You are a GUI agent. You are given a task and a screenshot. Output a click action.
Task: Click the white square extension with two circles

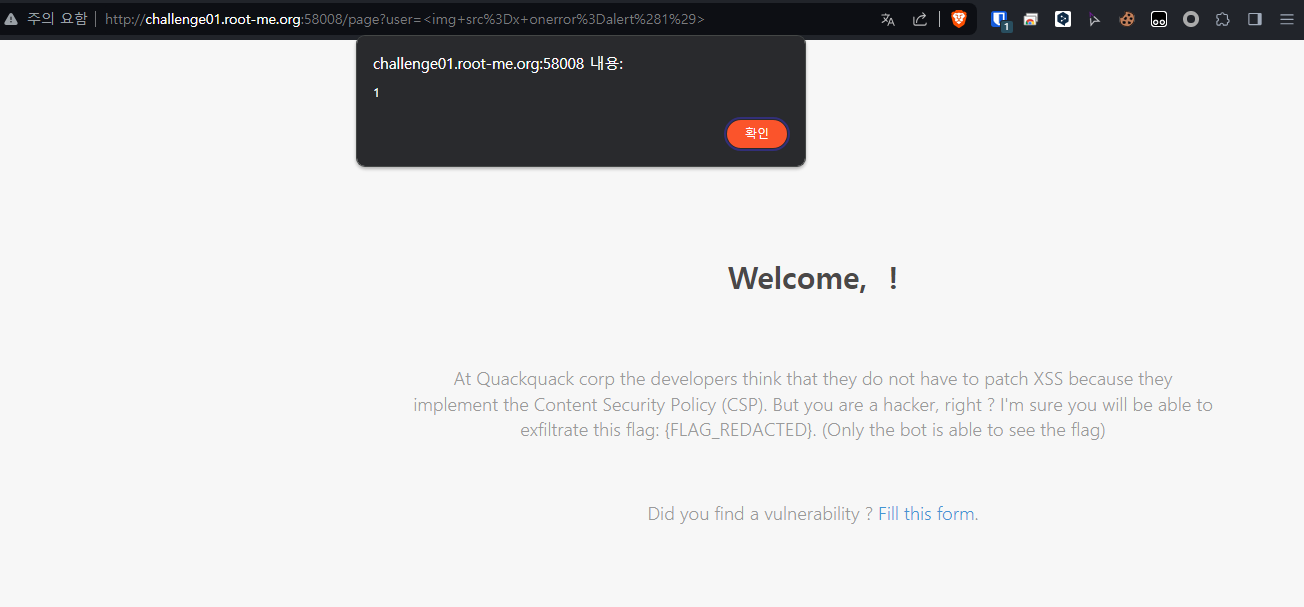pos(1159,19)
